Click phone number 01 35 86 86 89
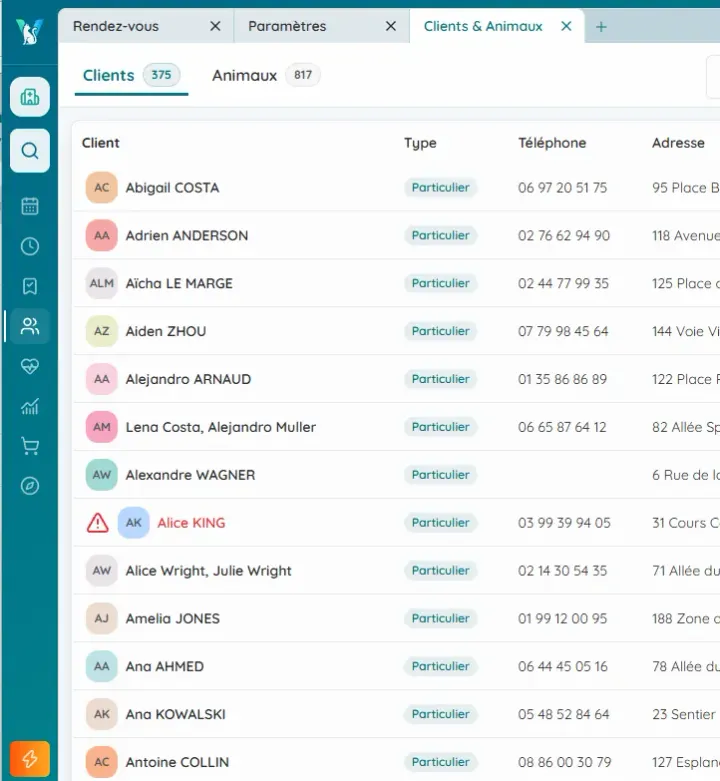720x781 pixels. [x=562, y=379]
